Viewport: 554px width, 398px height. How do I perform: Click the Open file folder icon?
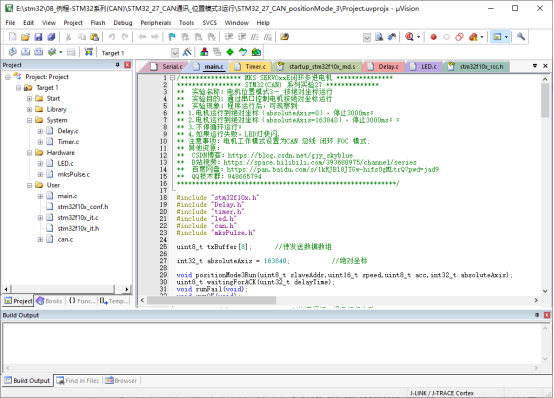pyautogui.click(x=25, y=37)
